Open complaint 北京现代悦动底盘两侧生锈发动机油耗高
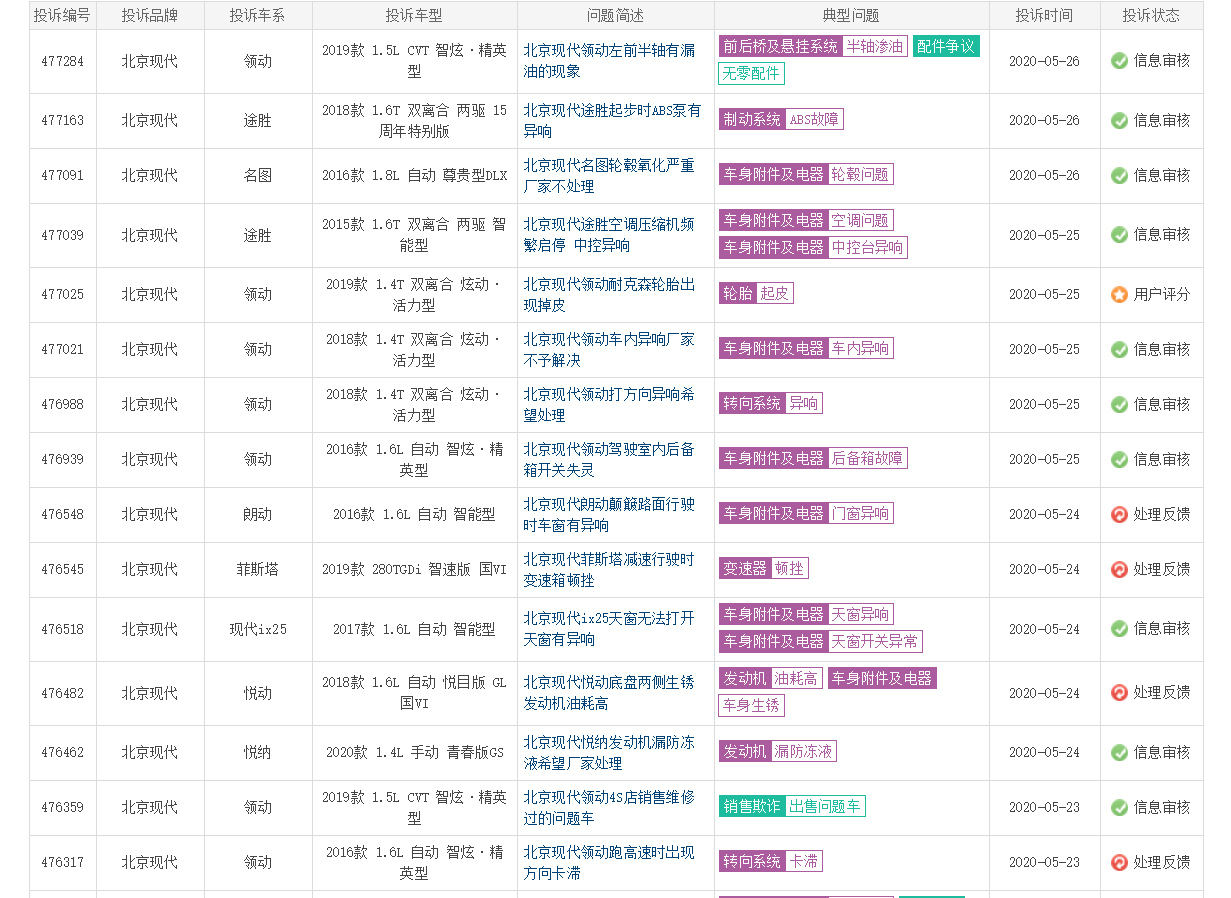This screenshot has height=898, width=1231. (x=609, y=693)
